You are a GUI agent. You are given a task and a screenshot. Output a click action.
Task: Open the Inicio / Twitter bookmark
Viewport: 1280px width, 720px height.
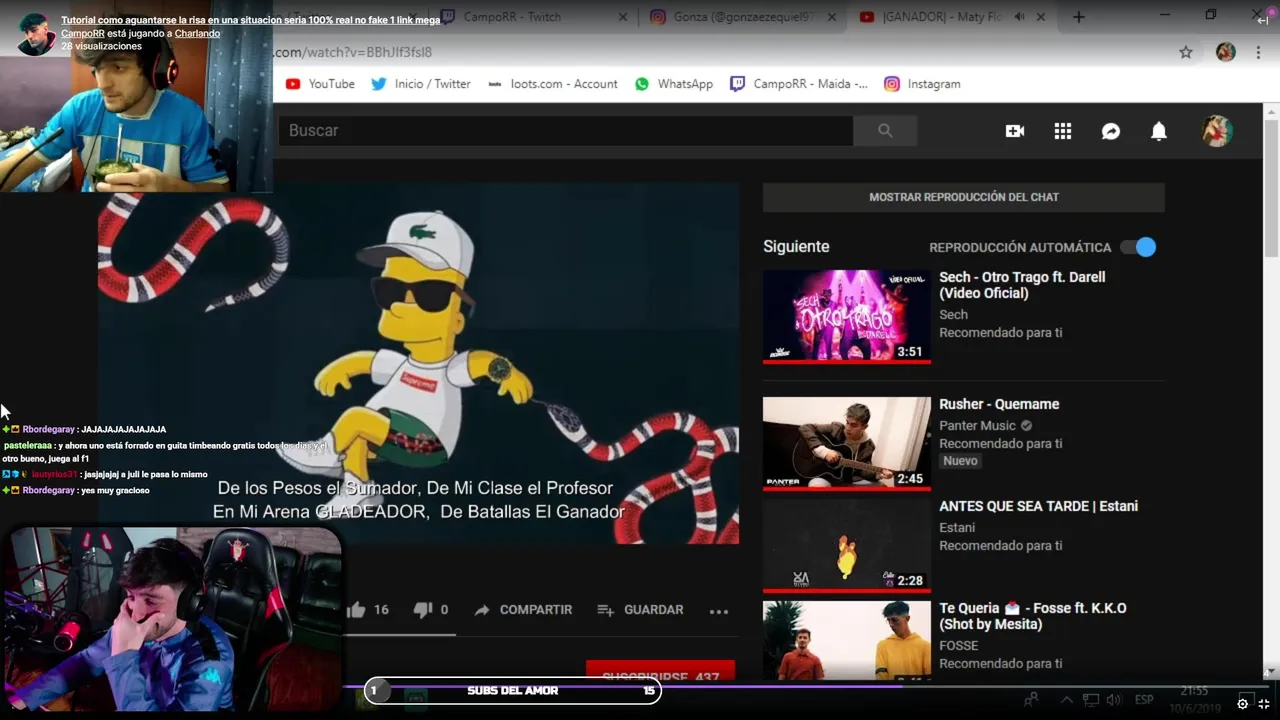click(x=420, y=84)
